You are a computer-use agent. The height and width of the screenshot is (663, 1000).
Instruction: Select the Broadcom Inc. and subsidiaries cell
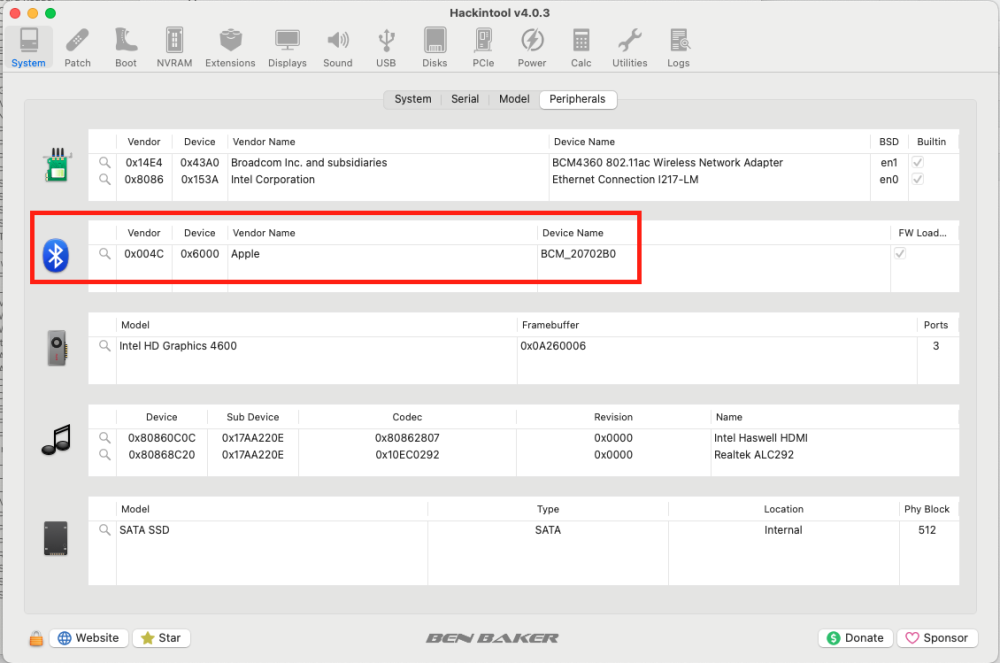pyautogui.click(x=309, y=163)
